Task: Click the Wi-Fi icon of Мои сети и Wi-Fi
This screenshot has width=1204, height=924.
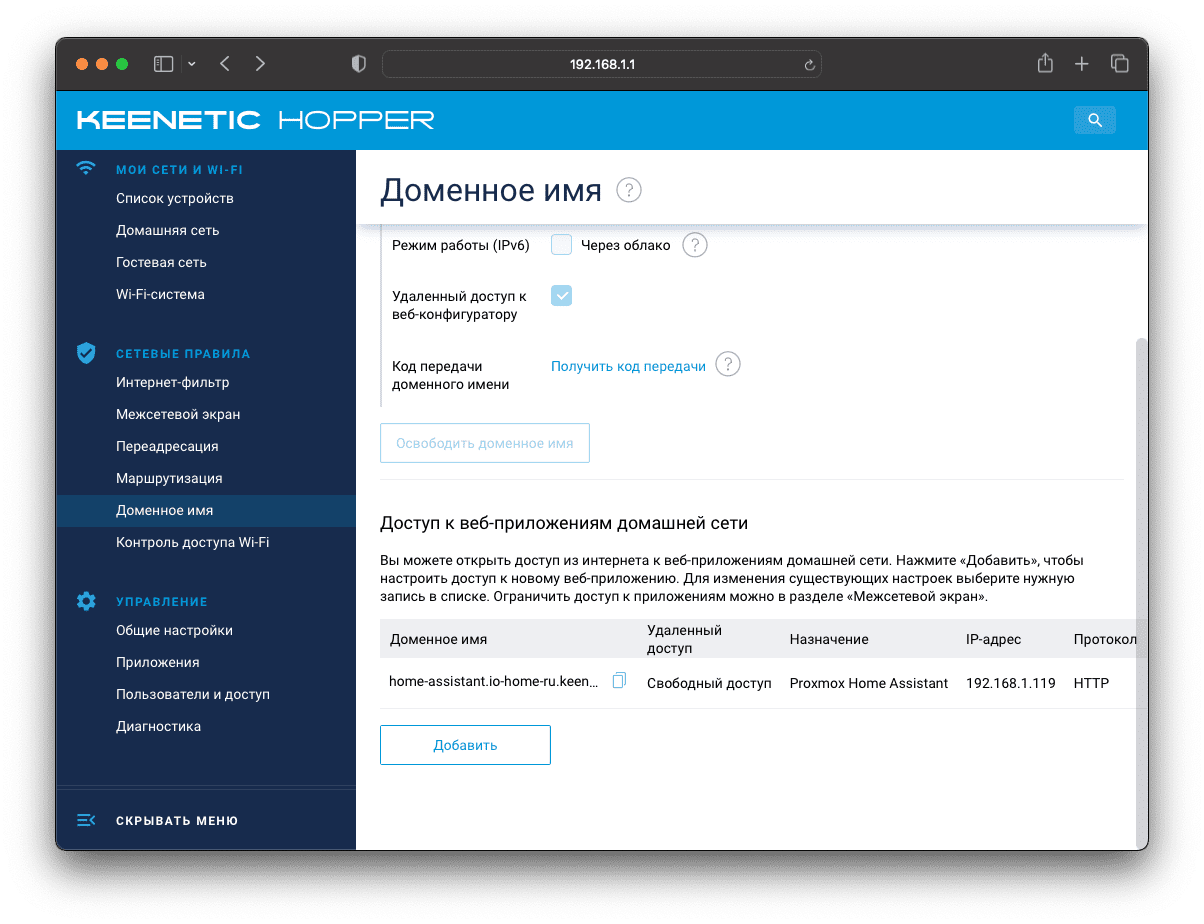Action: (86, 168)
